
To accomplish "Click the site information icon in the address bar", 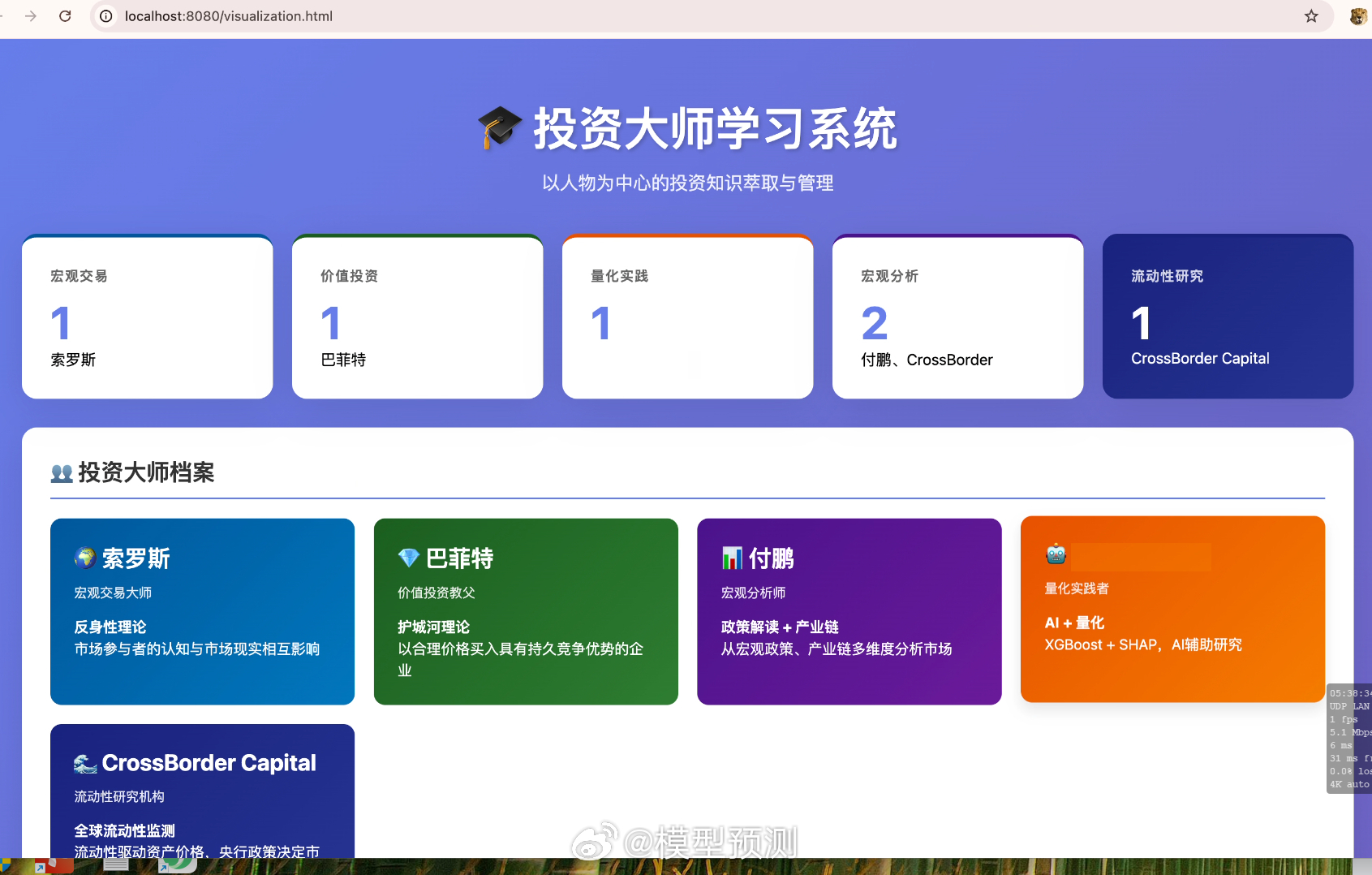I will click(105, 15).
